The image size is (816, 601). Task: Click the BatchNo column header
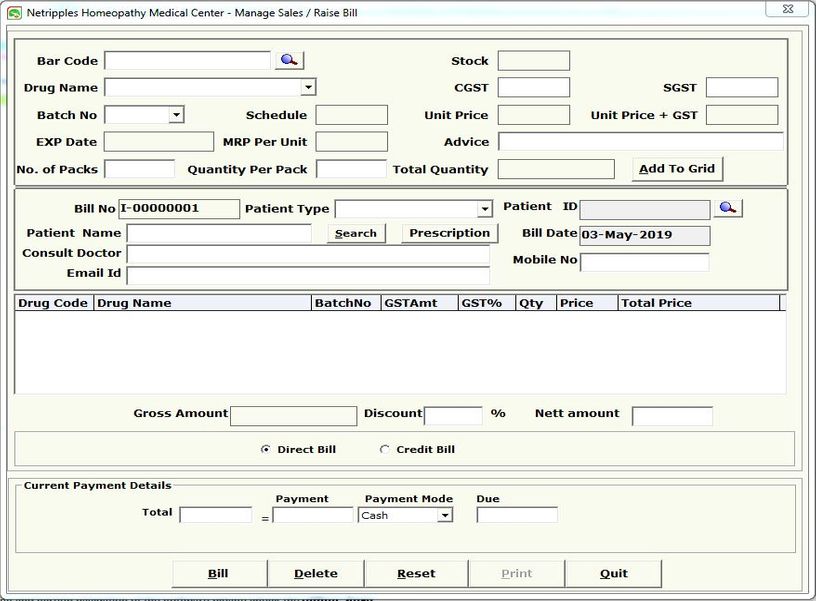[346, 303]
